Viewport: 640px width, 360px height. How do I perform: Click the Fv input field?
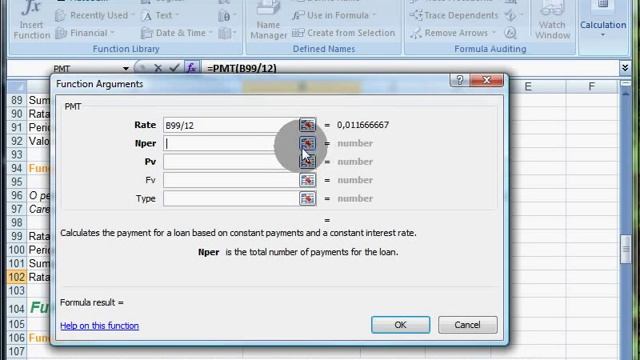[231, 180]
